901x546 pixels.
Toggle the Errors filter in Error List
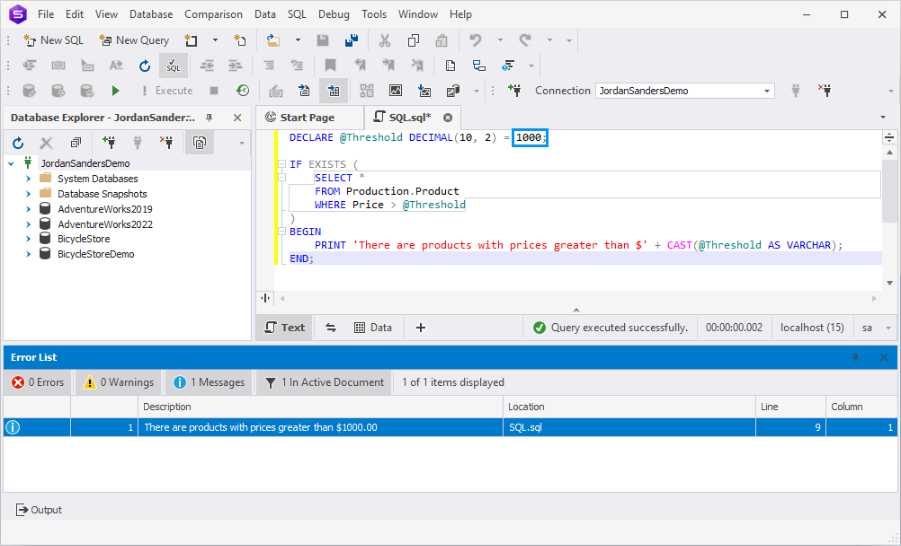pos(39,382)
